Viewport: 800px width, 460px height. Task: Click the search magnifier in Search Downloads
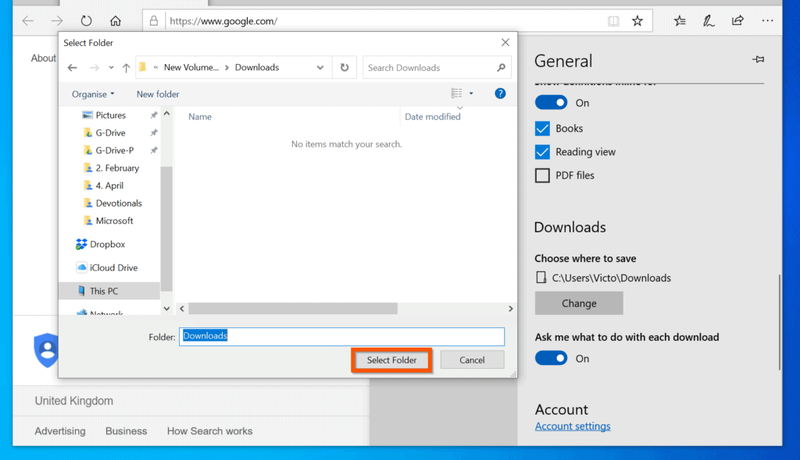coord(501,67)
